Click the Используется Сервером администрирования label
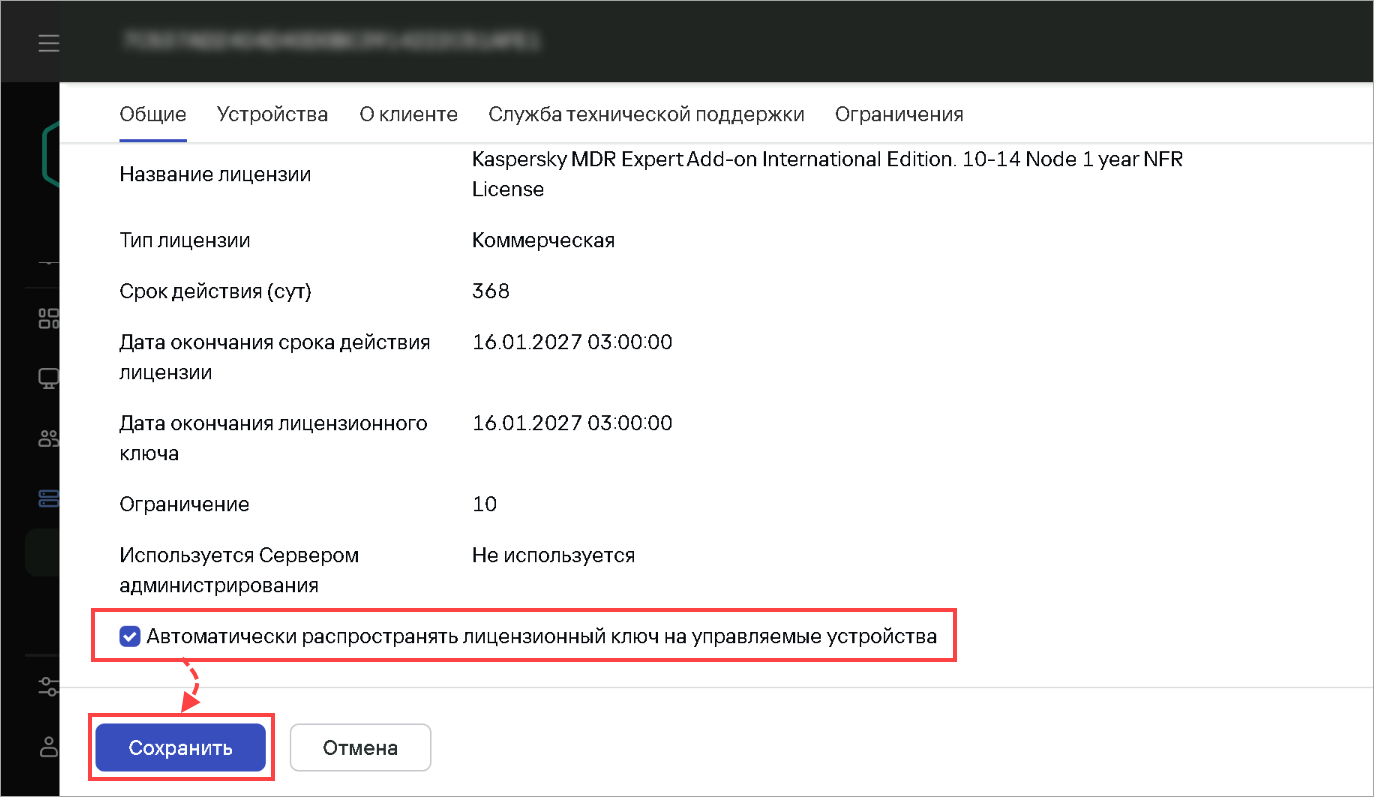The height and width of the screenshot is (798, 1380). (239, 570)
